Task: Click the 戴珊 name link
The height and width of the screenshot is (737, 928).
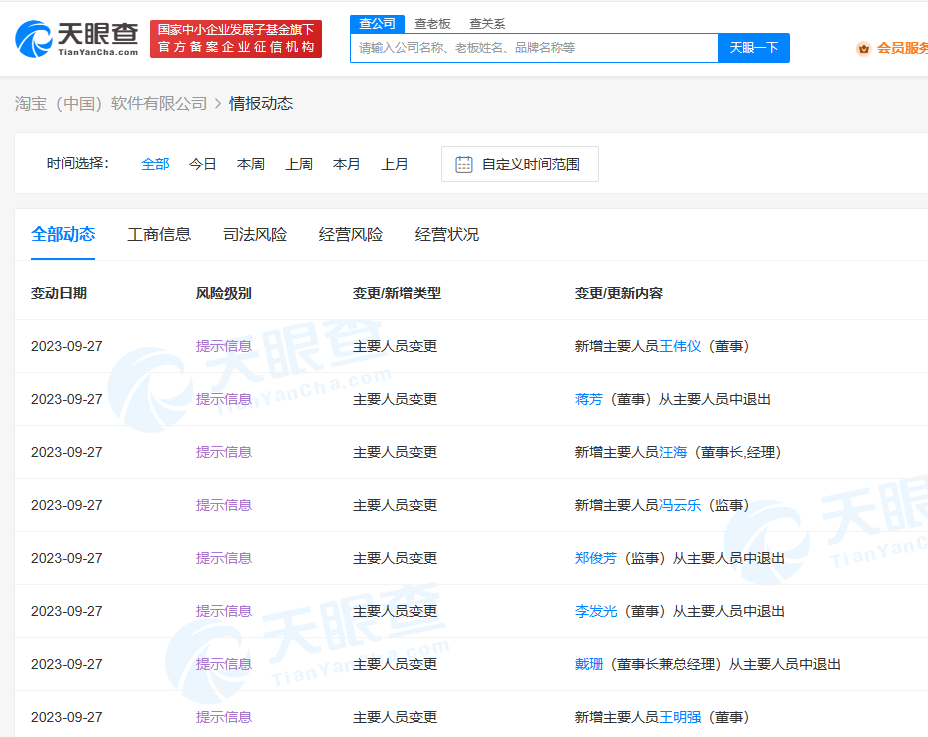Action: [x=589, y=664]
